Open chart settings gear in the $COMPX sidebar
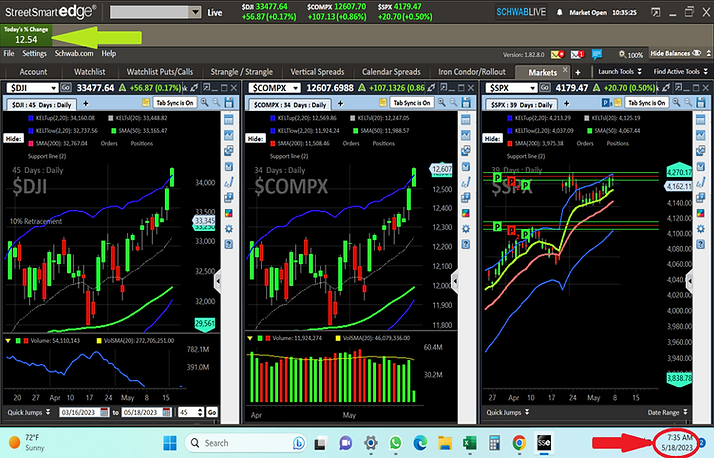 click(x=466, y=229)
